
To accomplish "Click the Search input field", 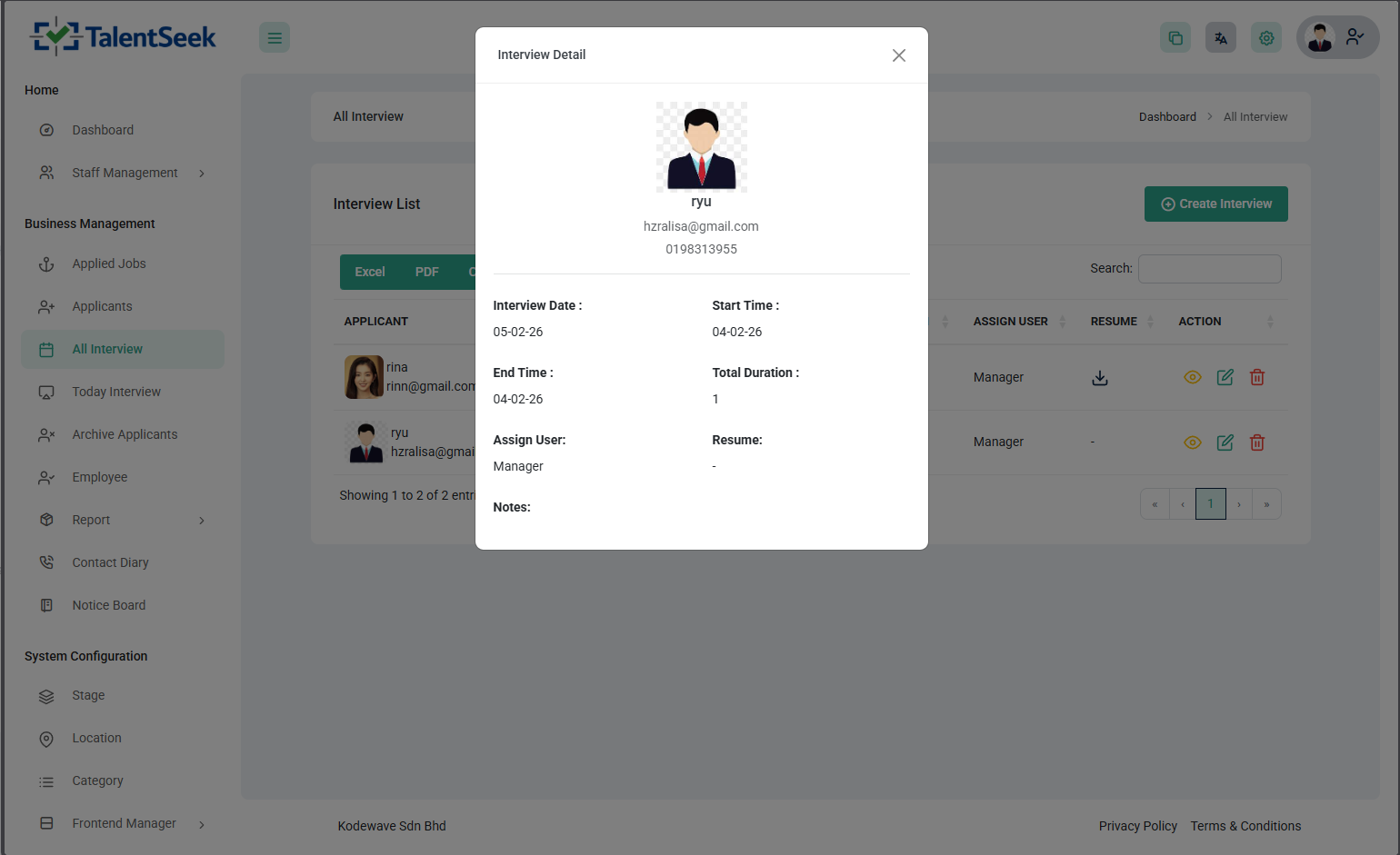I will pos(1209,269).
